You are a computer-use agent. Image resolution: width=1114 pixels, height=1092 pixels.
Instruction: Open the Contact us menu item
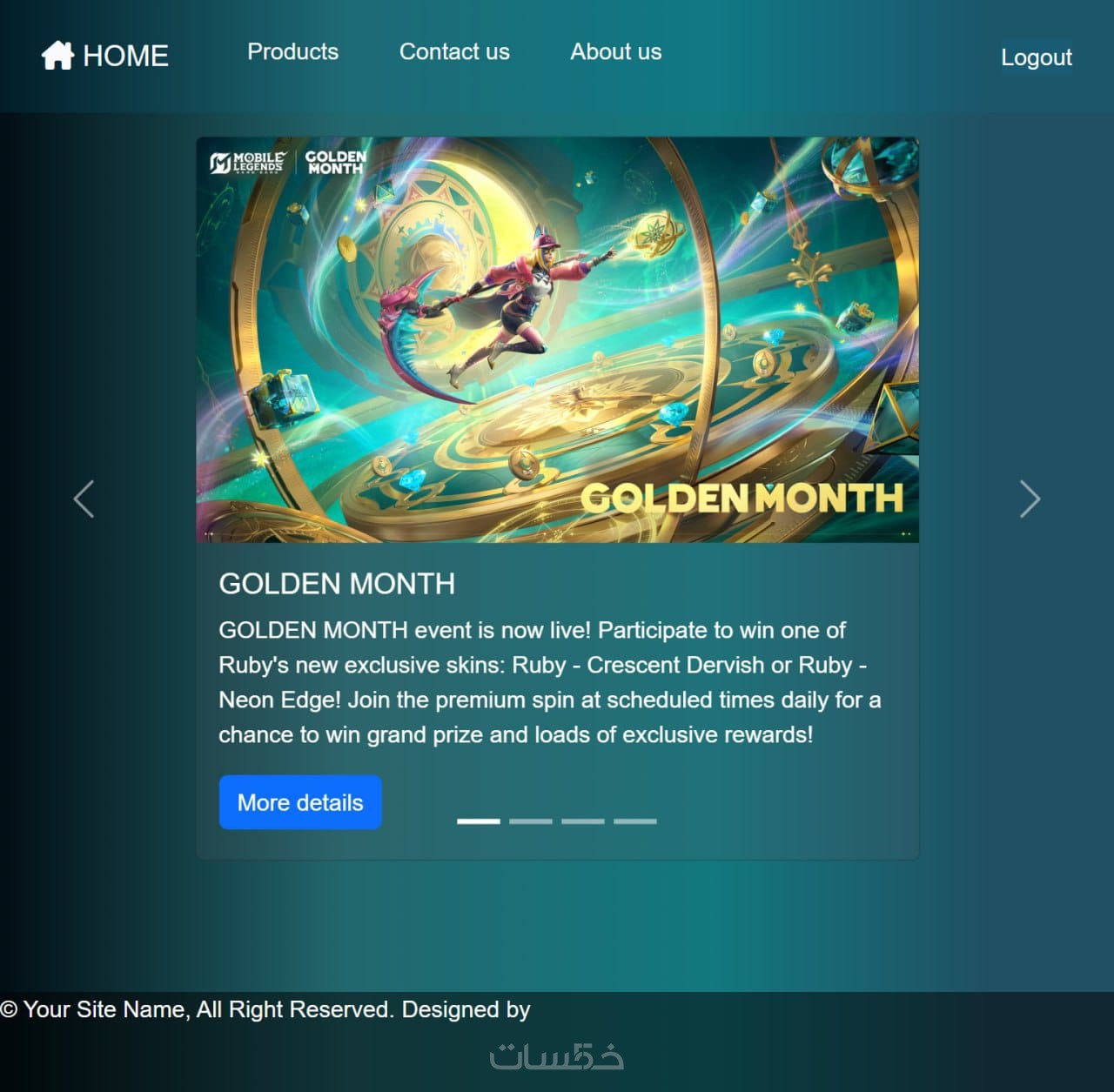coord(454,52)
